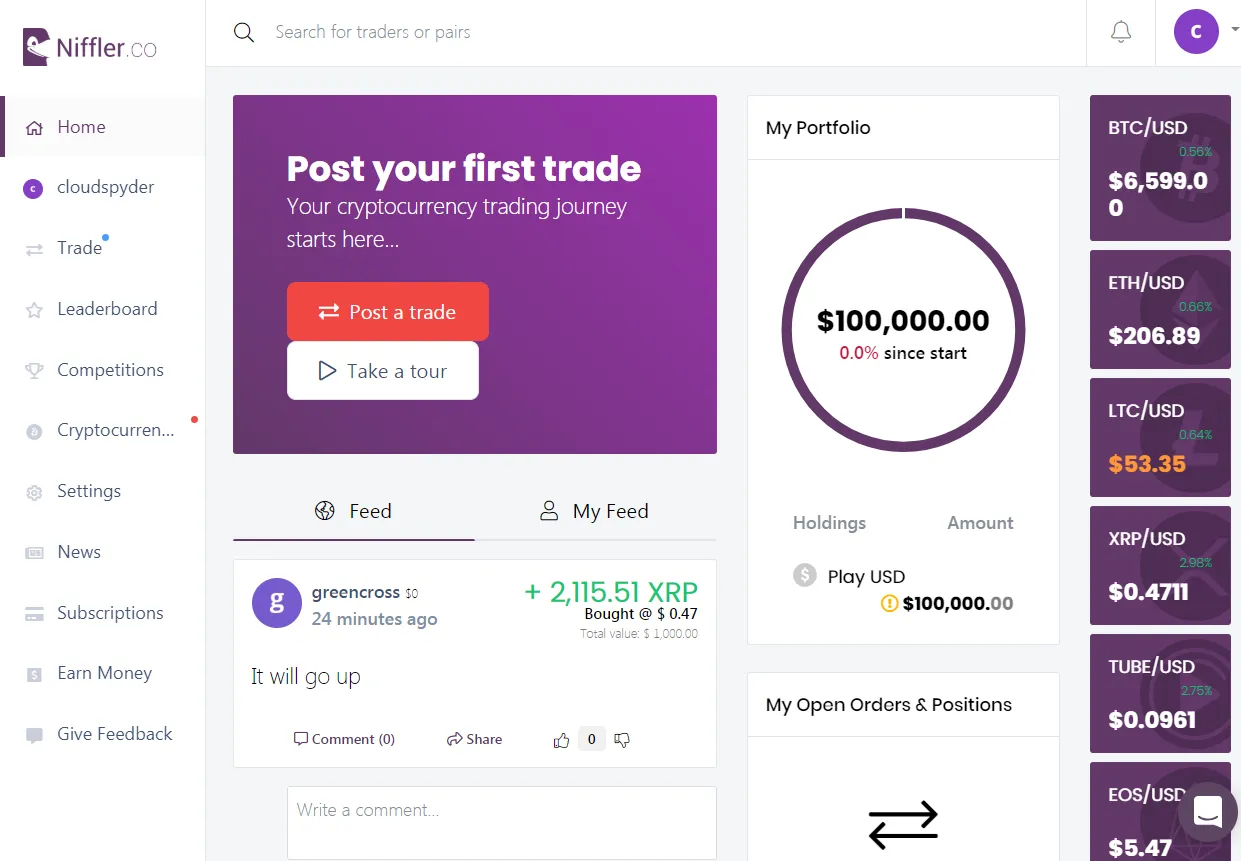Switch to the My Feed tab
The width and height of the screenshot is (1241, 861).
point(595,511)
